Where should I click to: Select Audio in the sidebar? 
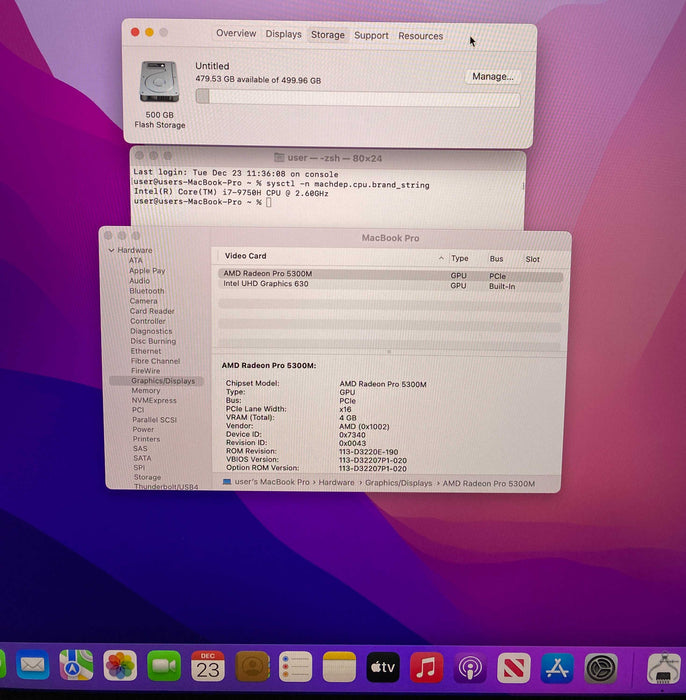[x=139, y=281]
